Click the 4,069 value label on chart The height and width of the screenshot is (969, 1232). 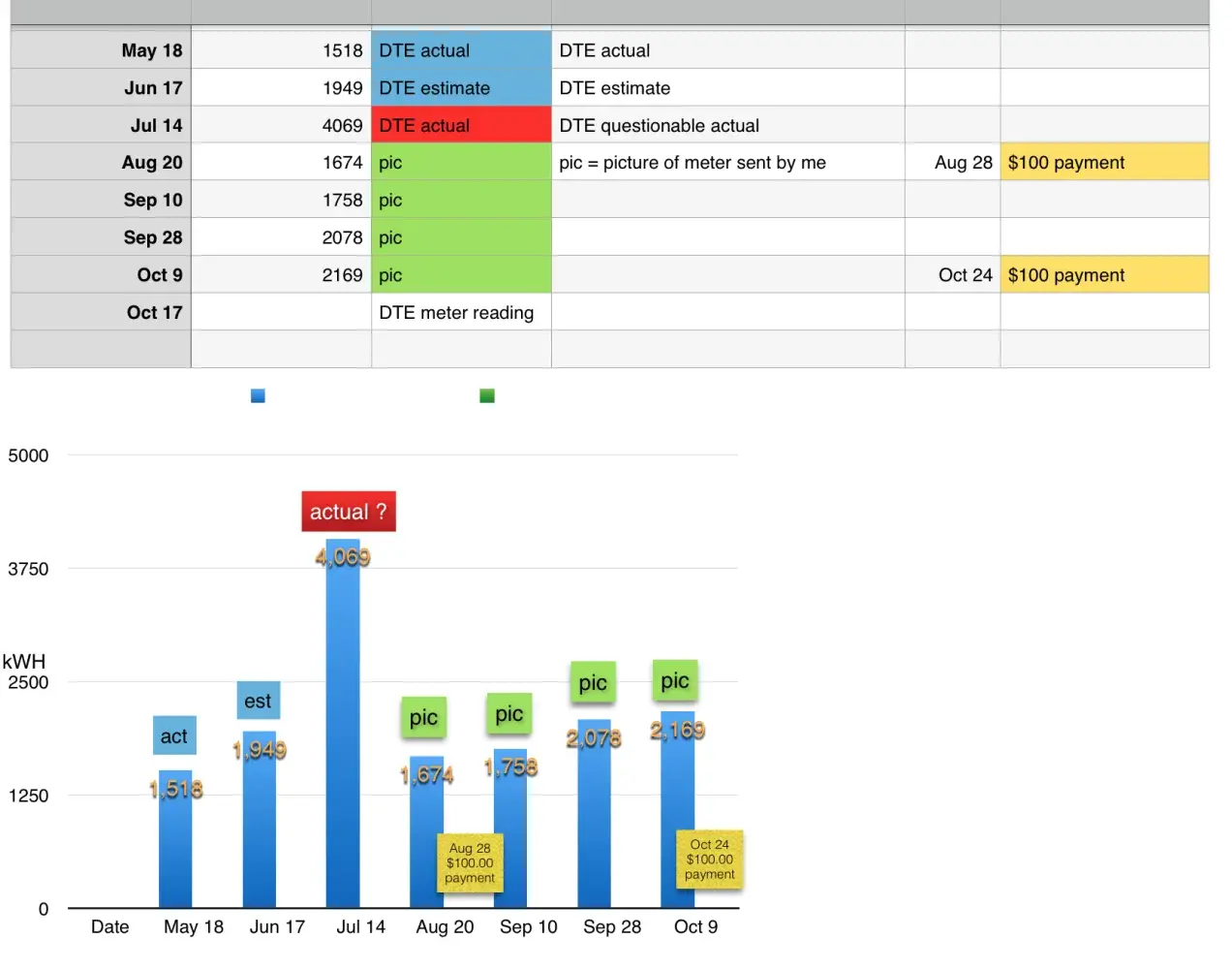[x=343, y=557]
